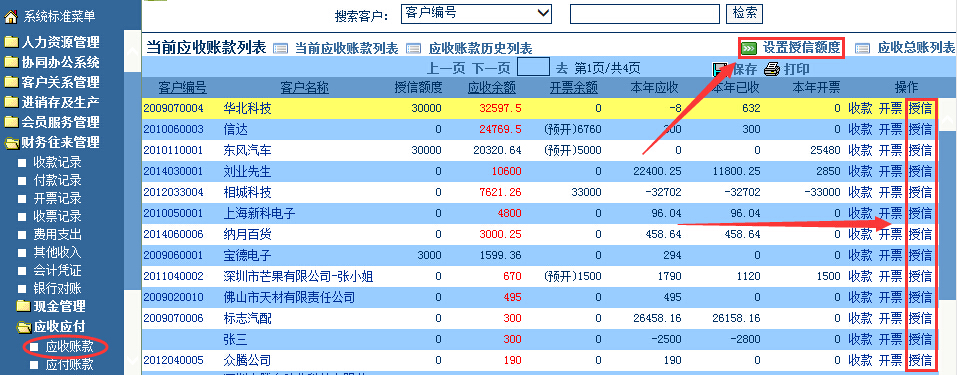Select 应收账款 in the sidebar
957x375 pixels.
coord(70,347)
